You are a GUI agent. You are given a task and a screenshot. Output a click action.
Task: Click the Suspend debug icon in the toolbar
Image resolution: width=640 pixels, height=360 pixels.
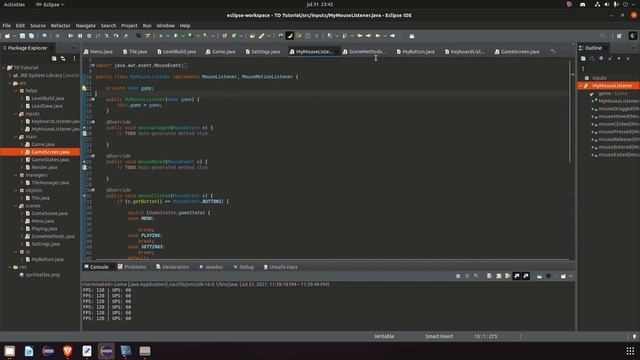click(x=80, y=36)
